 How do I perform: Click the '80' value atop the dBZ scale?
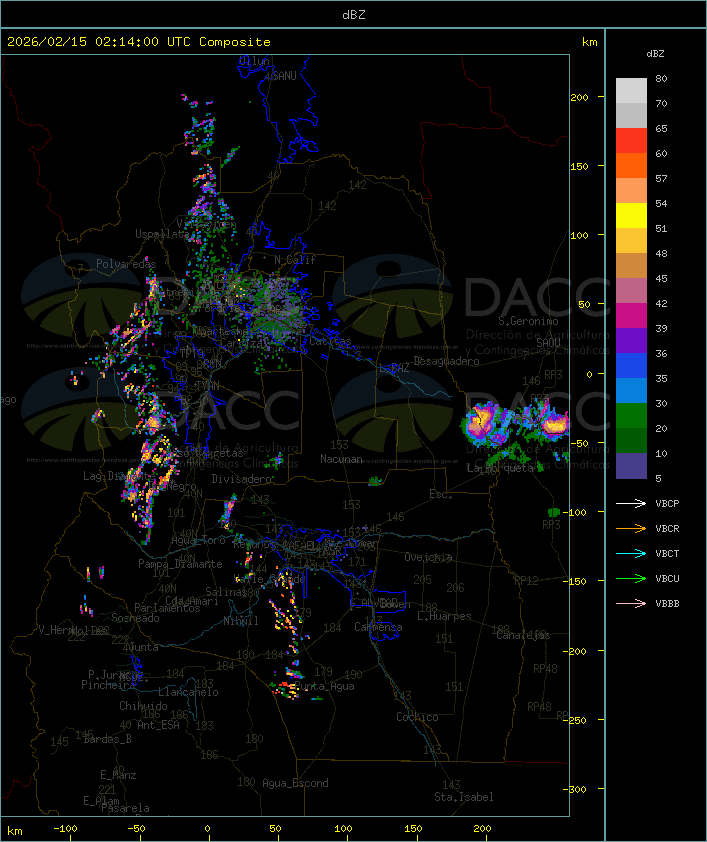(661, 78)
